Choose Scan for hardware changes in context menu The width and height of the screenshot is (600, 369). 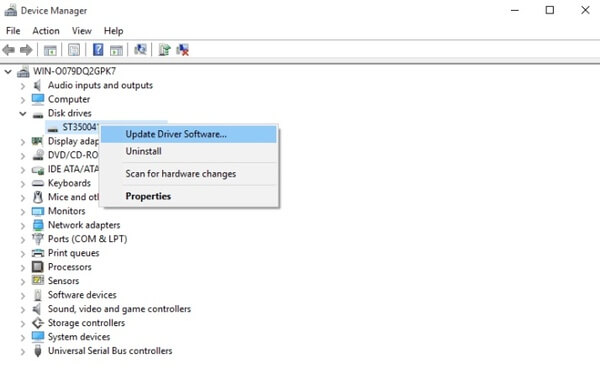click(x=189, y=174)
